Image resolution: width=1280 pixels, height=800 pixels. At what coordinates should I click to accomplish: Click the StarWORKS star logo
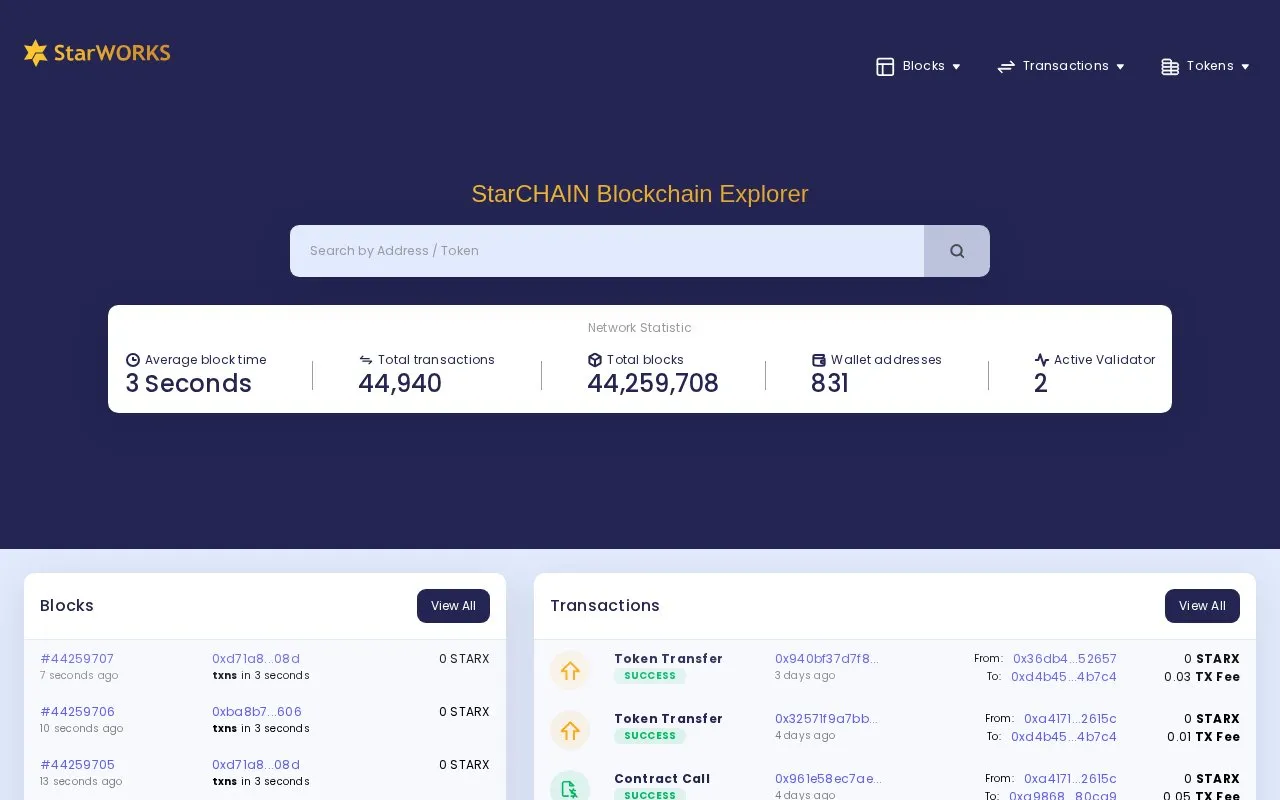coord(97,53)
